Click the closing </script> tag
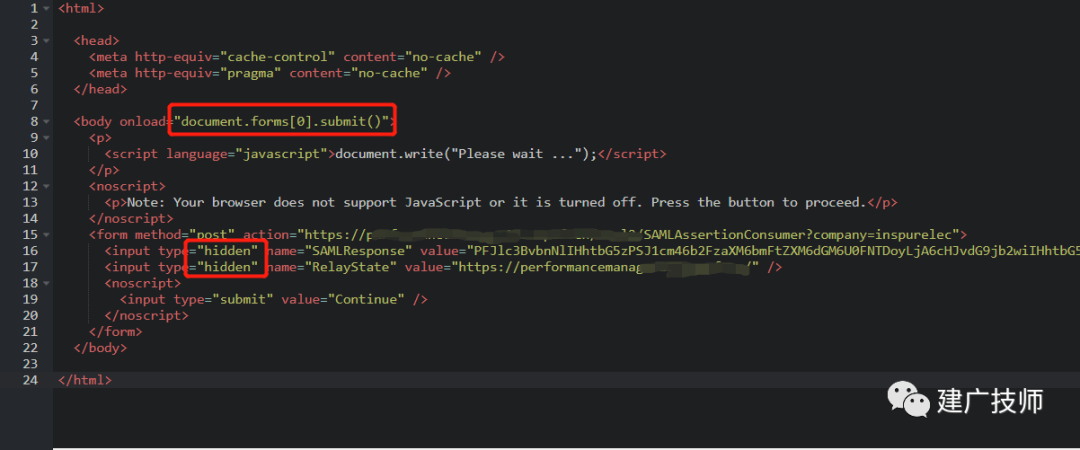Image resolution: width=1080 pixels, height=450 pixels. click(632, 154)
